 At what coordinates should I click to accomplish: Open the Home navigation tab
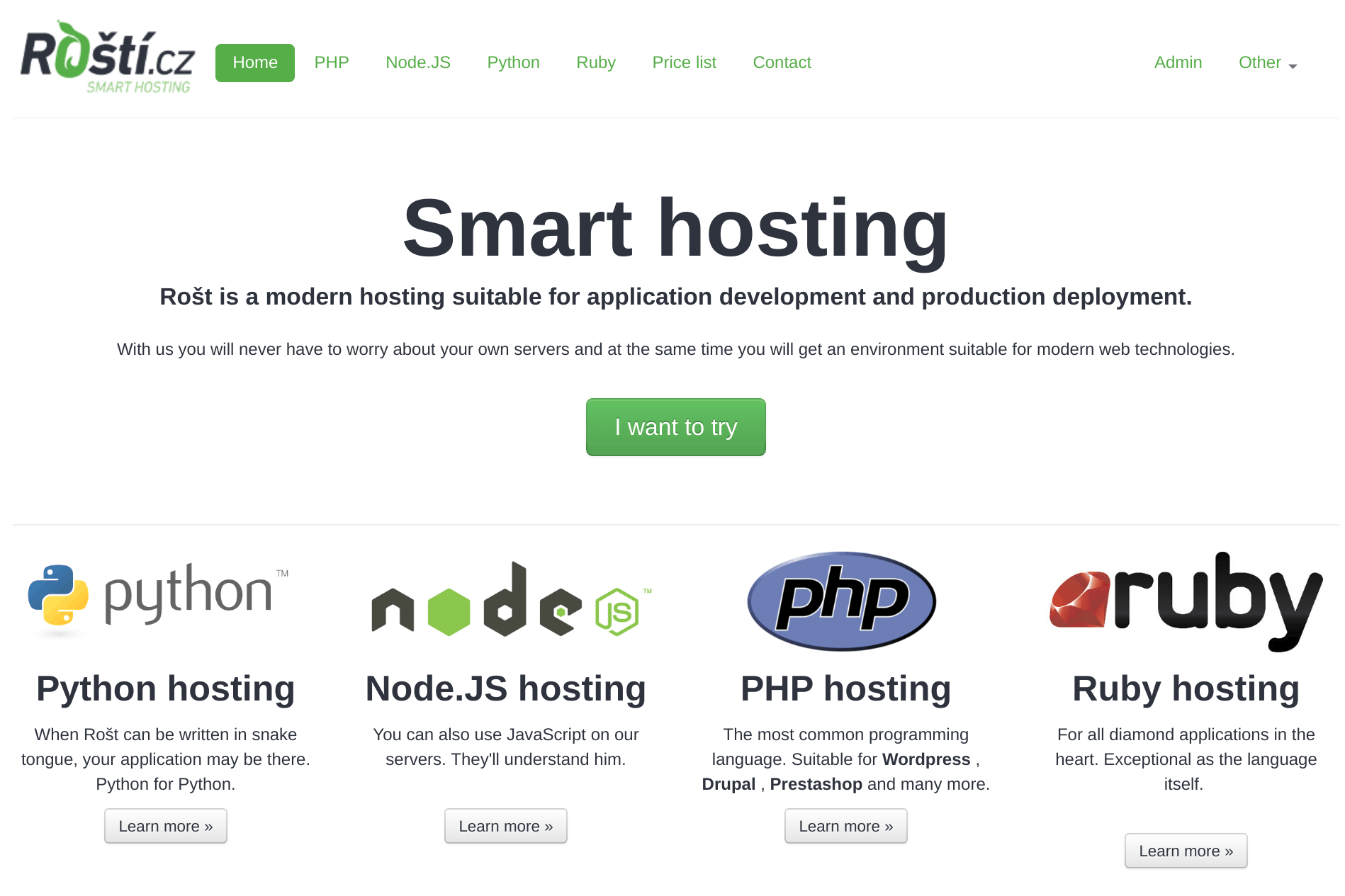coord(255,62)
